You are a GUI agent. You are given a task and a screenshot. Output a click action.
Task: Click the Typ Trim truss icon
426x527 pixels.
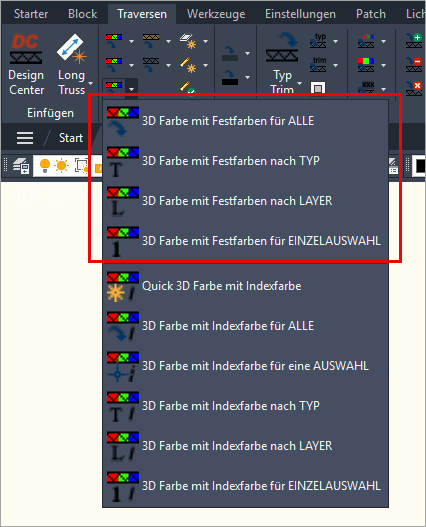click(x=282, y=47)
